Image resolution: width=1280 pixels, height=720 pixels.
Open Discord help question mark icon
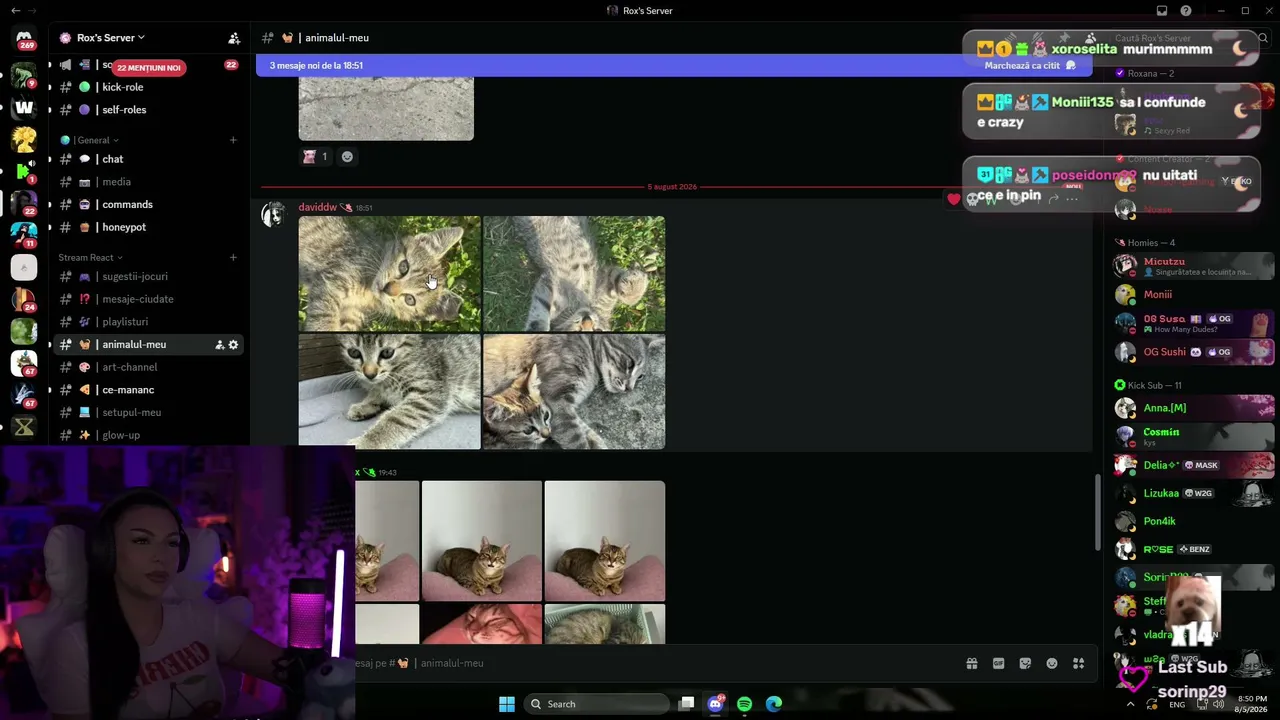coord(1186,11)
